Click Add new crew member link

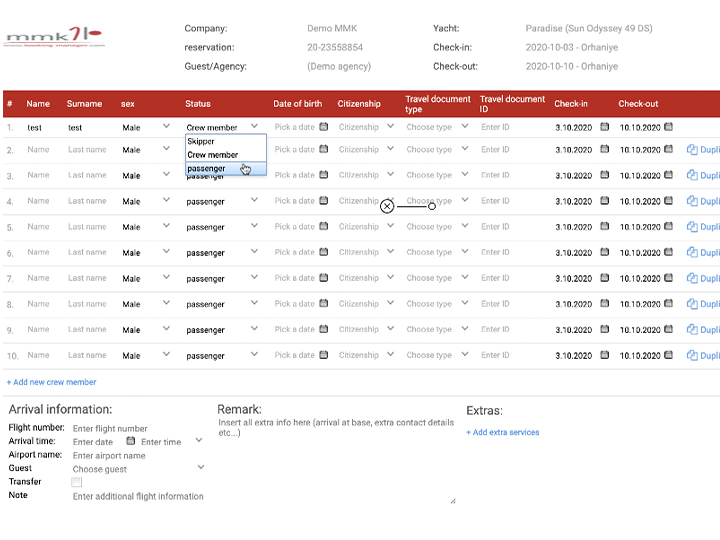click(x=51, y=382)
